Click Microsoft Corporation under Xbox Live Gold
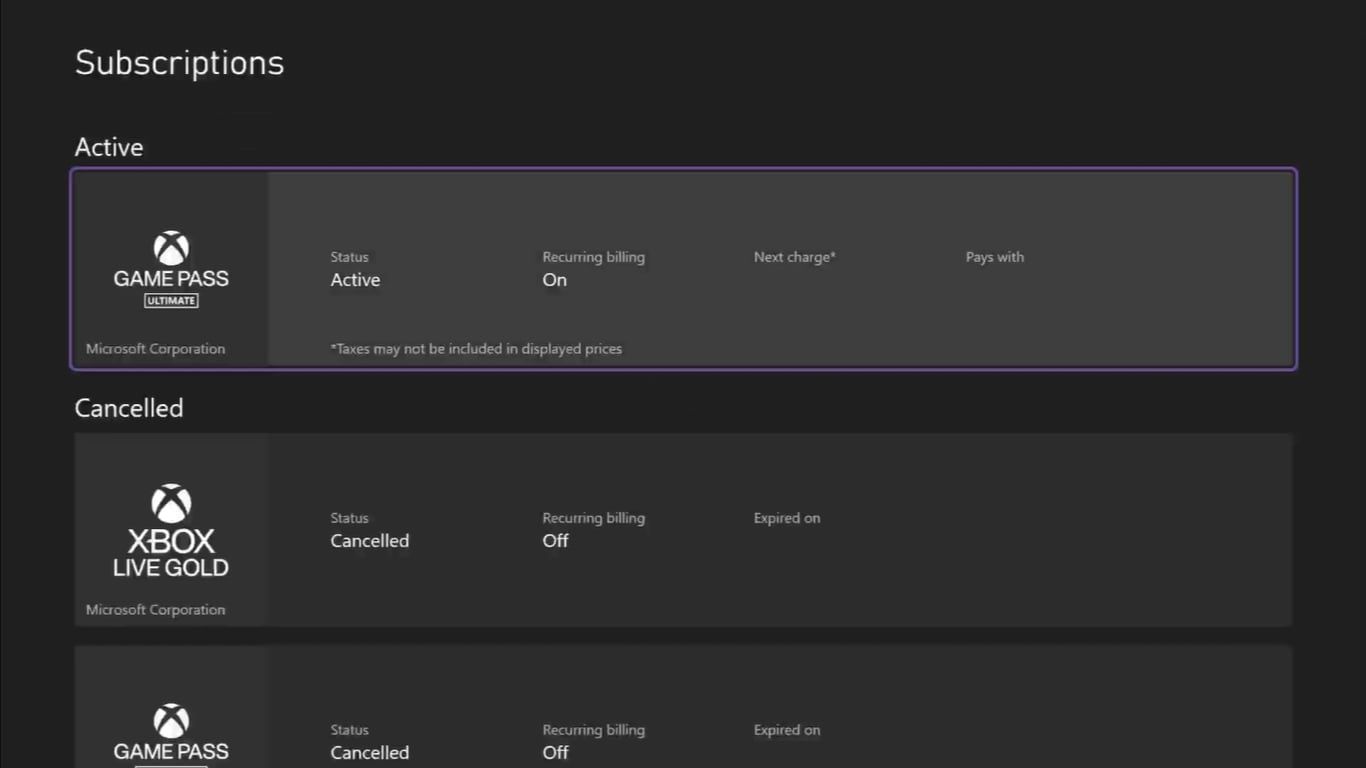This screenshot has width=1366, height=768. [155, 610]
